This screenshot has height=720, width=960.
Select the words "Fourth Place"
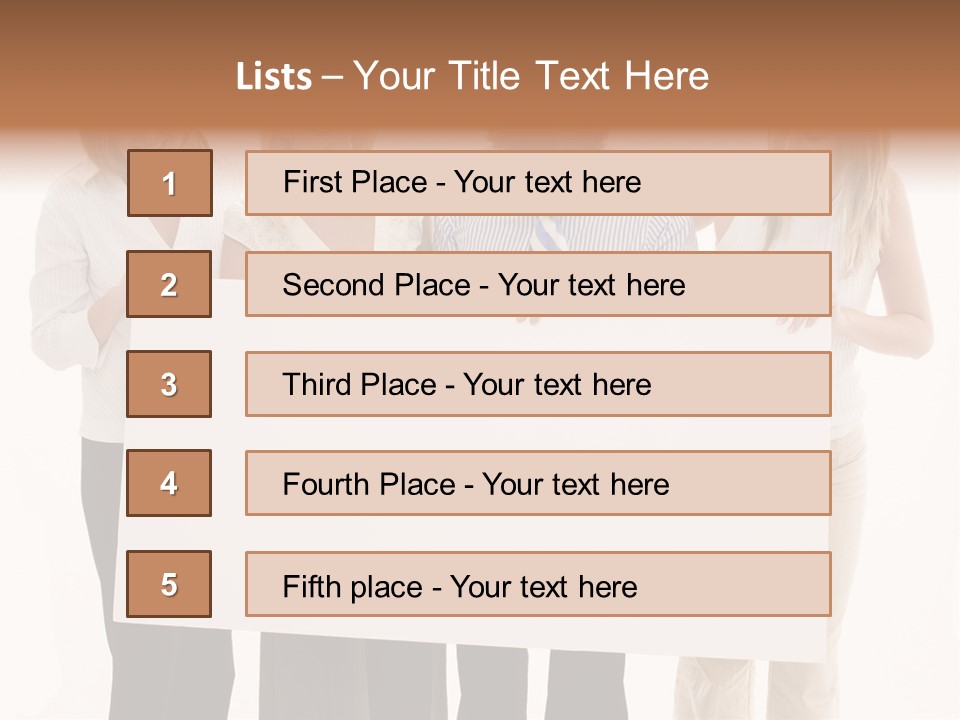coord(369,485)
